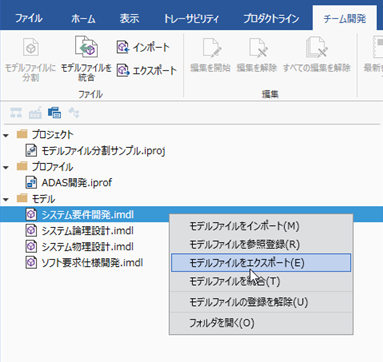Click the インポート icon in ribbon
Image resolution: width=383 pixels, height=362 pixels.
click(x=123, y=48)
